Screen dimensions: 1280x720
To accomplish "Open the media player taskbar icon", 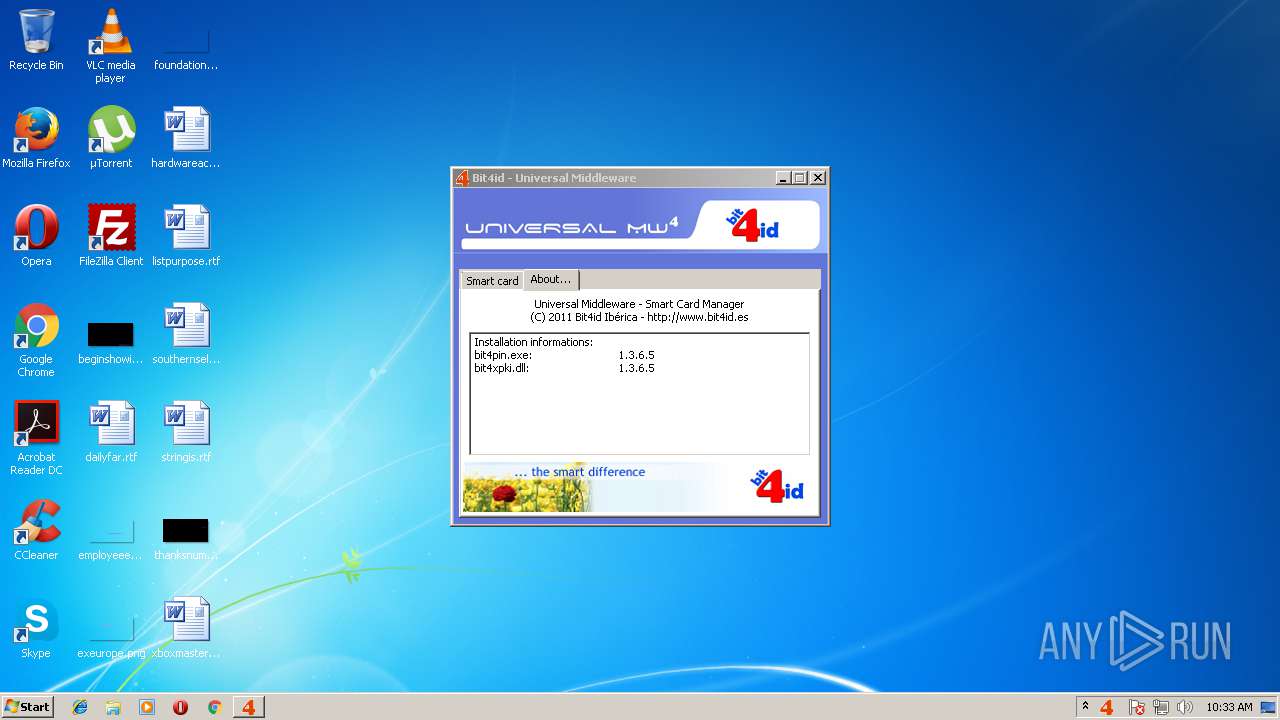I will coord(147,707).
